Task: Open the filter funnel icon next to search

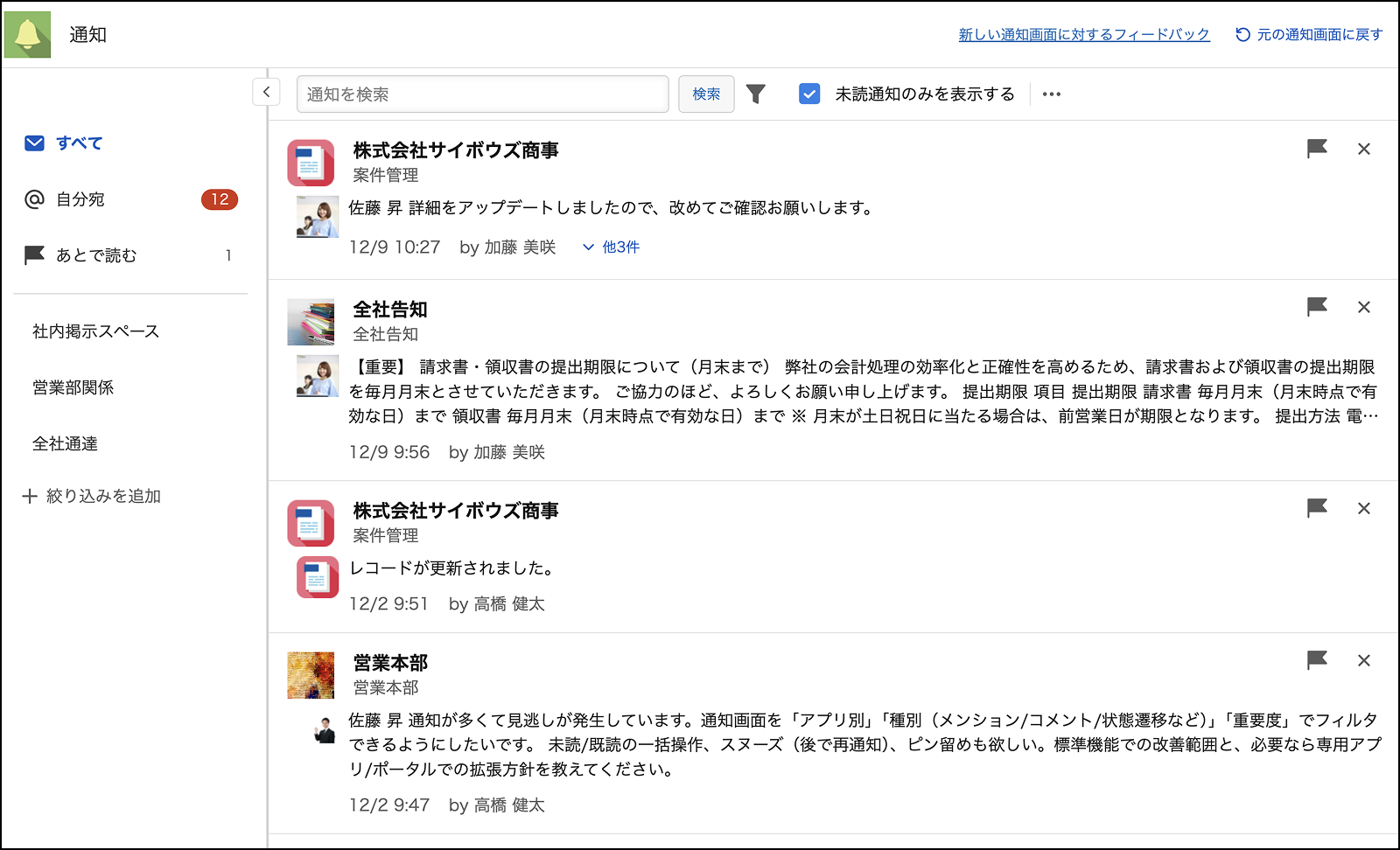Action: (x=756, y=93)
